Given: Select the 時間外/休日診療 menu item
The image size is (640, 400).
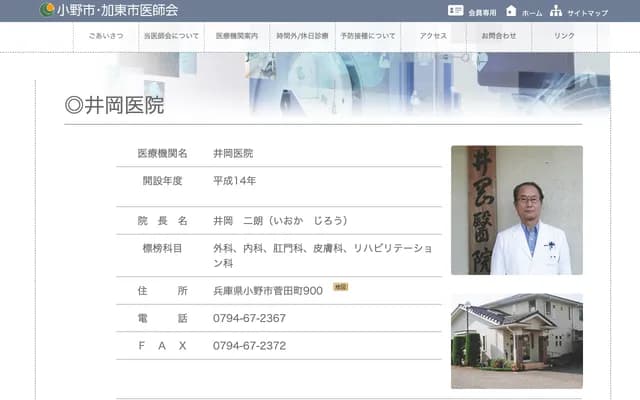Looking at the screenshot, I should [302, 36].
